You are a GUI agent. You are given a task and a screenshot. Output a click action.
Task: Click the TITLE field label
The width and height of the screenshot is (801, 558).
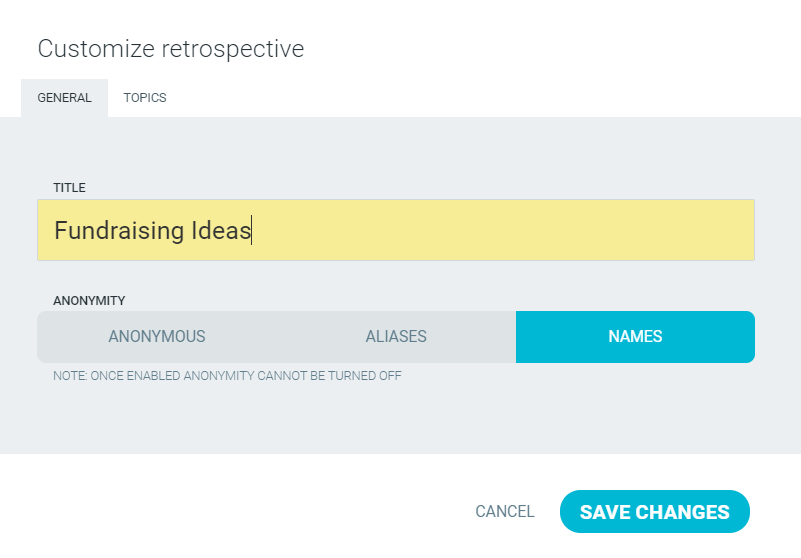69,188
